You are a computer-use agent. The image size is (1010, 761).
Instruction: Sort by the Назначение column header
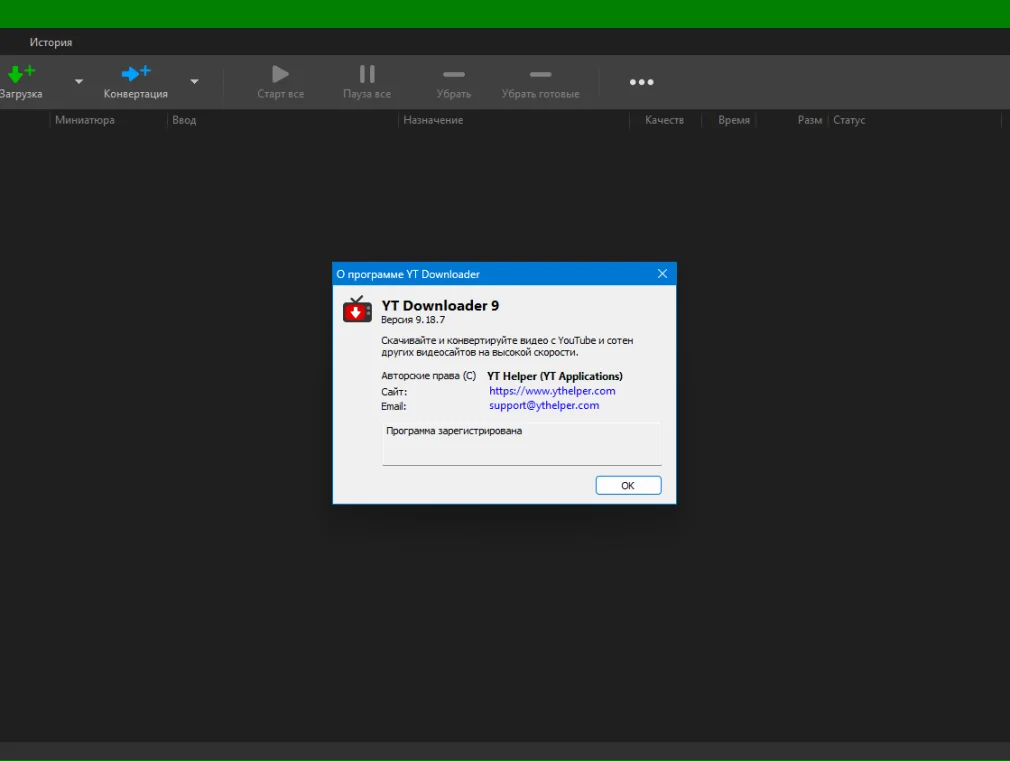point(433,120)
